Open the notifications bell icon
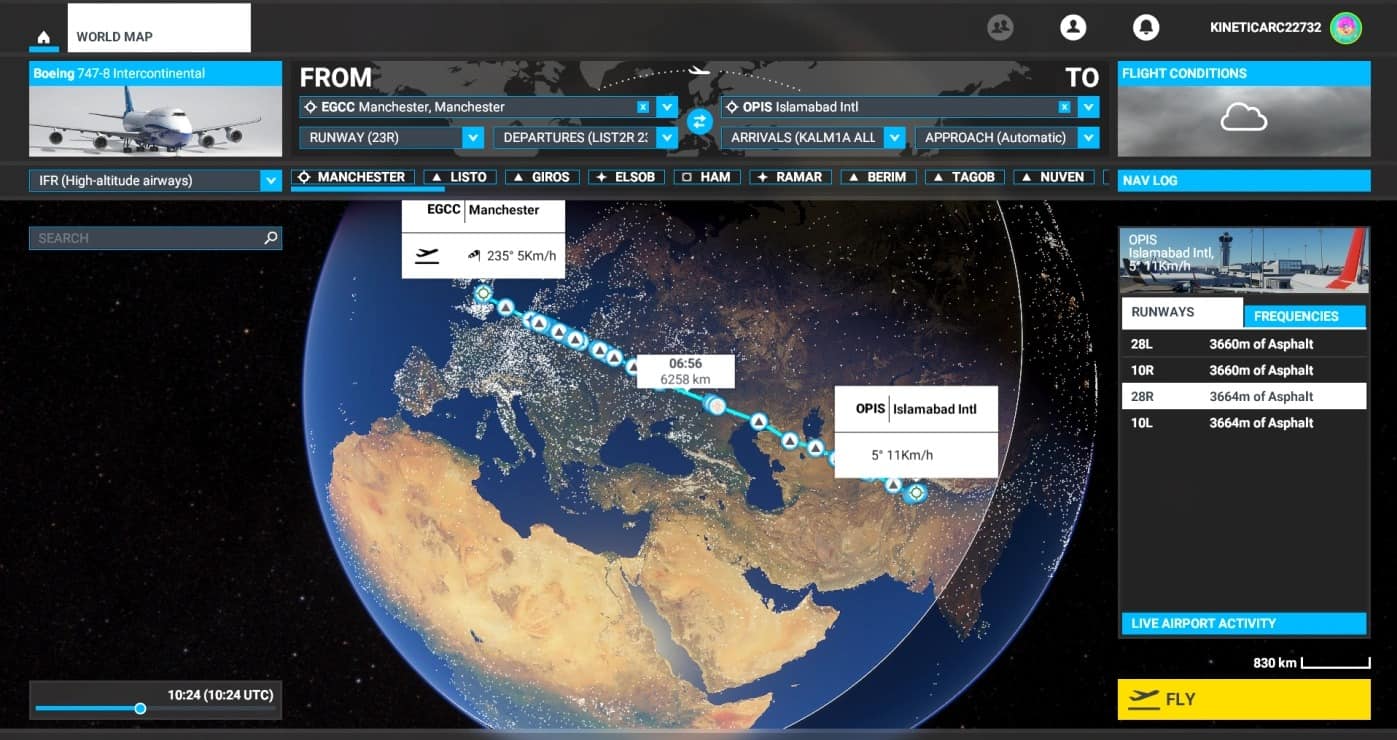1397x740 pixels. pyautogui.click(x=1146, y=28)
